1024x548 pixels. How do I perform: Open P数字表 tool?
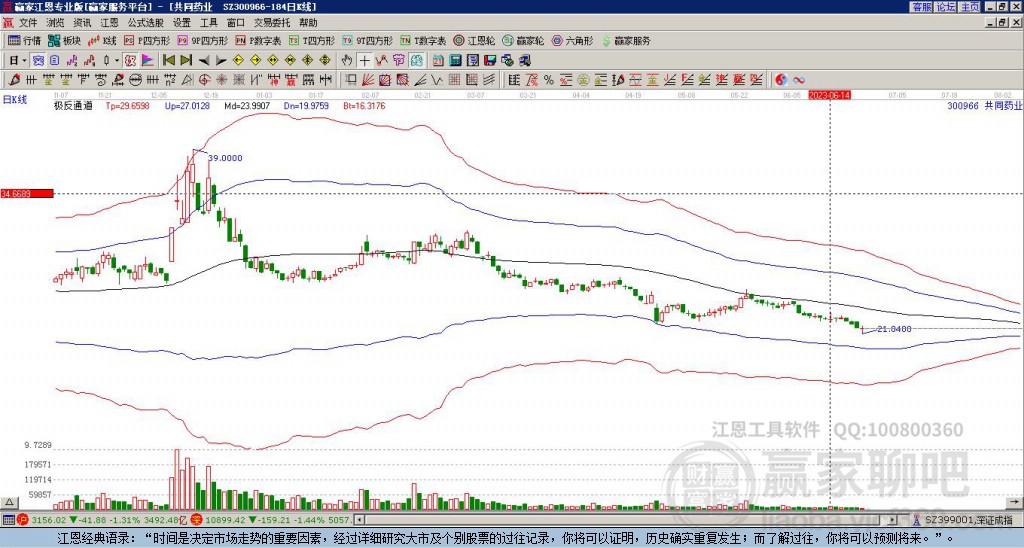tap(258, 40)
